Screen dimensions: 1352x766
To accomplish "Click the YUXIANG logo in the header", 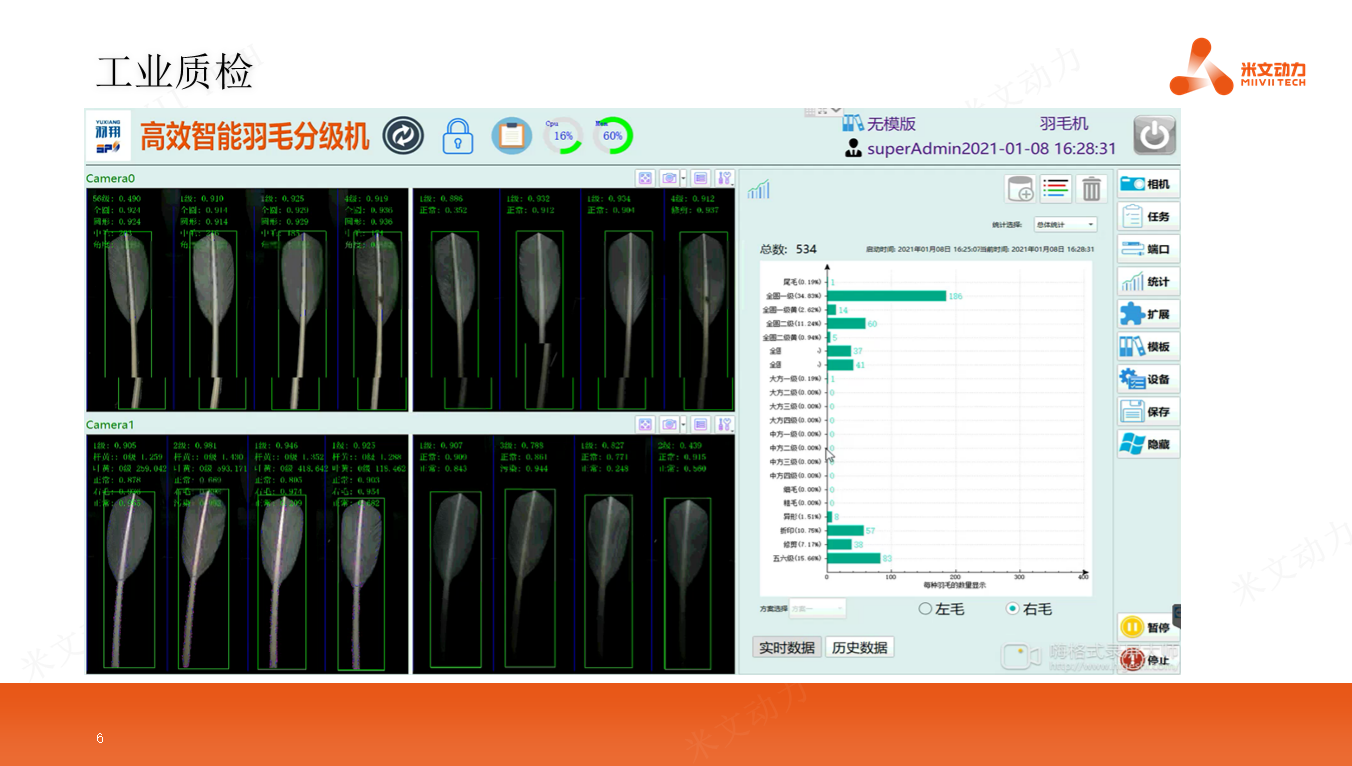I will pyautogui.click(x=108, y=135).
